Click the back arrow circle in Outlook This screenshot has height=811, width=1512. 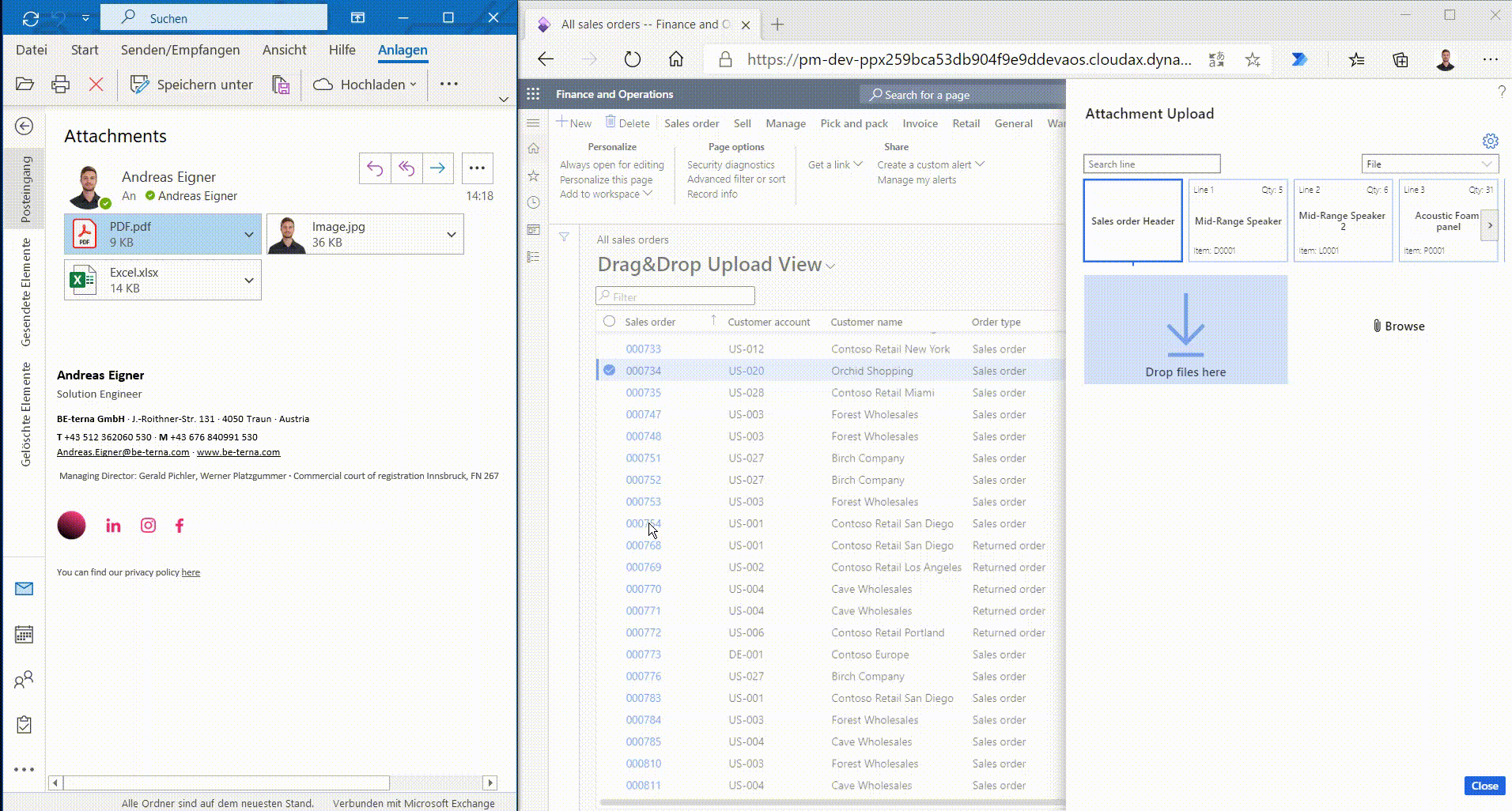pyautogui.click(x=25, y=126)
